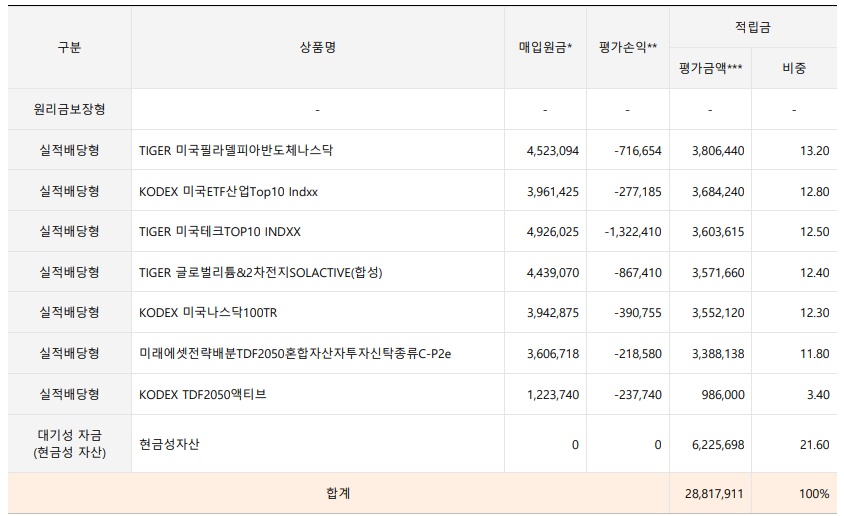The image size is (844, 516).
Task: Click purchase amount 4,523,094
Action: [553, 151]
